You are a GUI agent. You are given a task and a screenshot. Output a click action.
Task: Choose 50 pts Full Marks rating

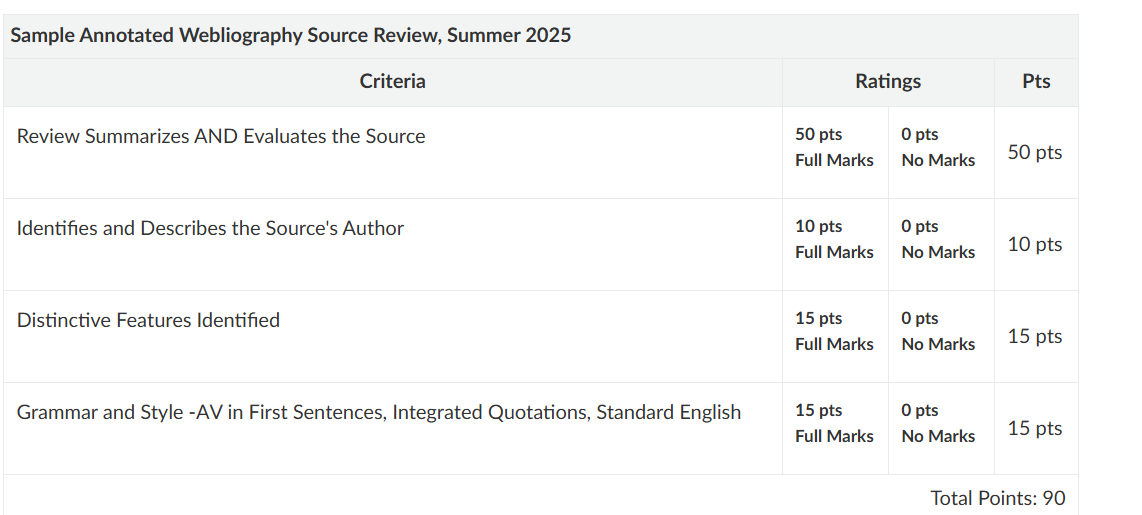click(x=835, y=147)
